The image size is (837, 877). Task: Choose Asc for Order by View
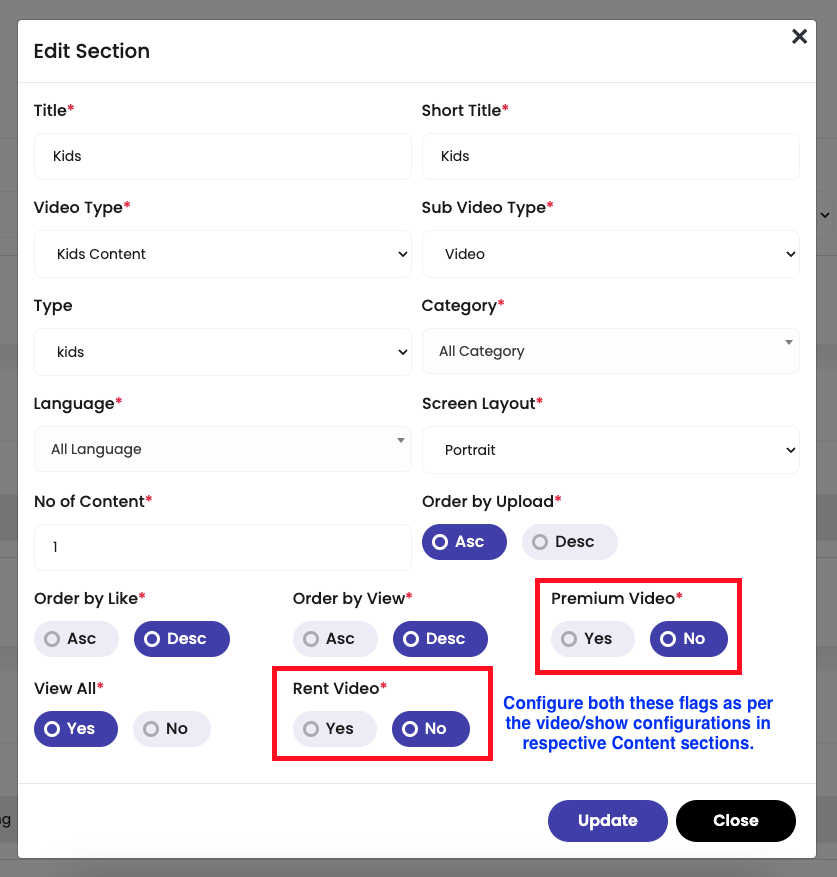(x=335, y=639)
